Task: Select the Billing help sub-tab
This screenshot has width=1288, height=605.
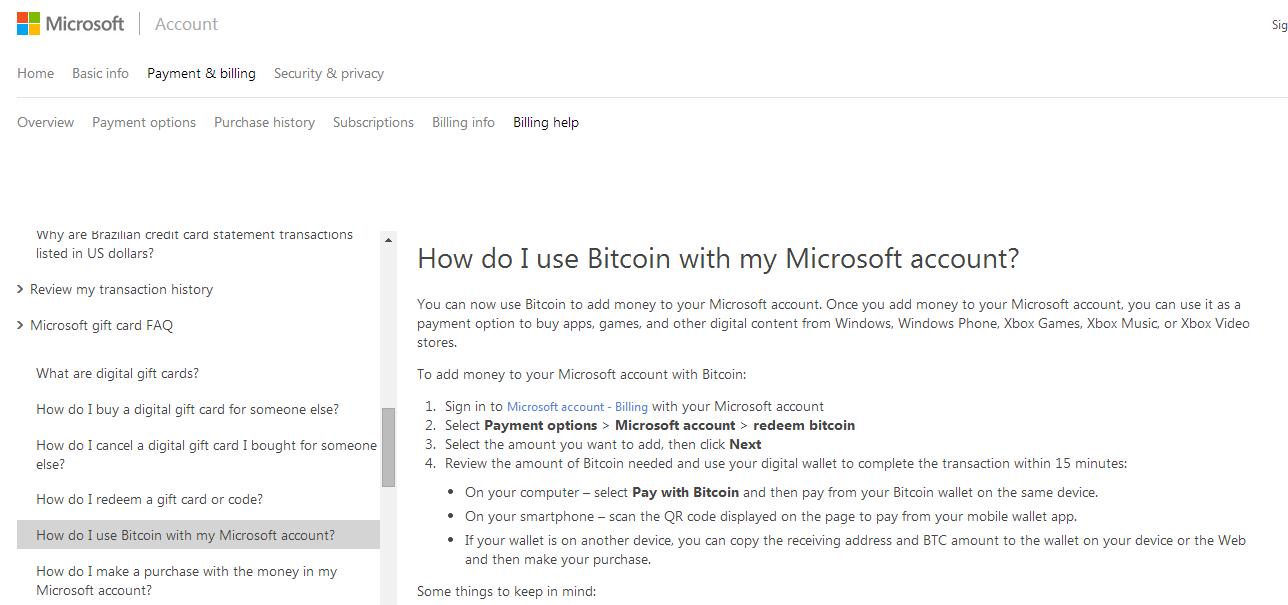Action: click(546, 122)
